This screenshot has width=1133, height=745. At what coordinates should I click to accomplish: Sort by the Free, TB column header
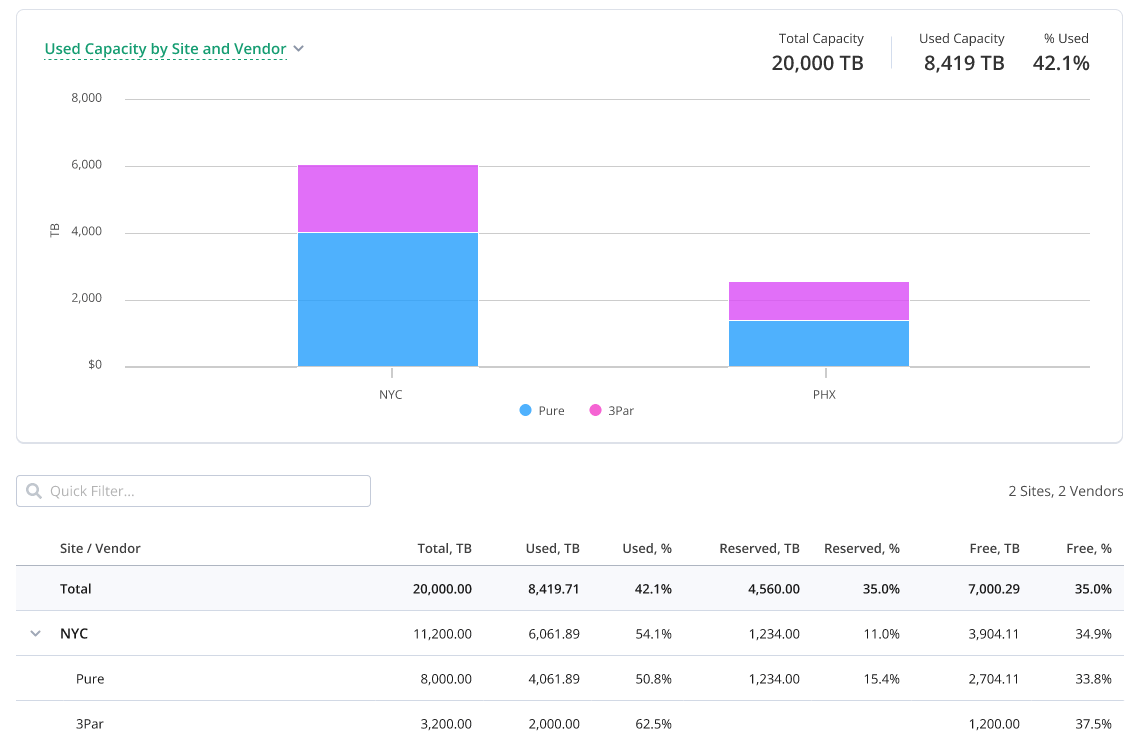(995, 548)
